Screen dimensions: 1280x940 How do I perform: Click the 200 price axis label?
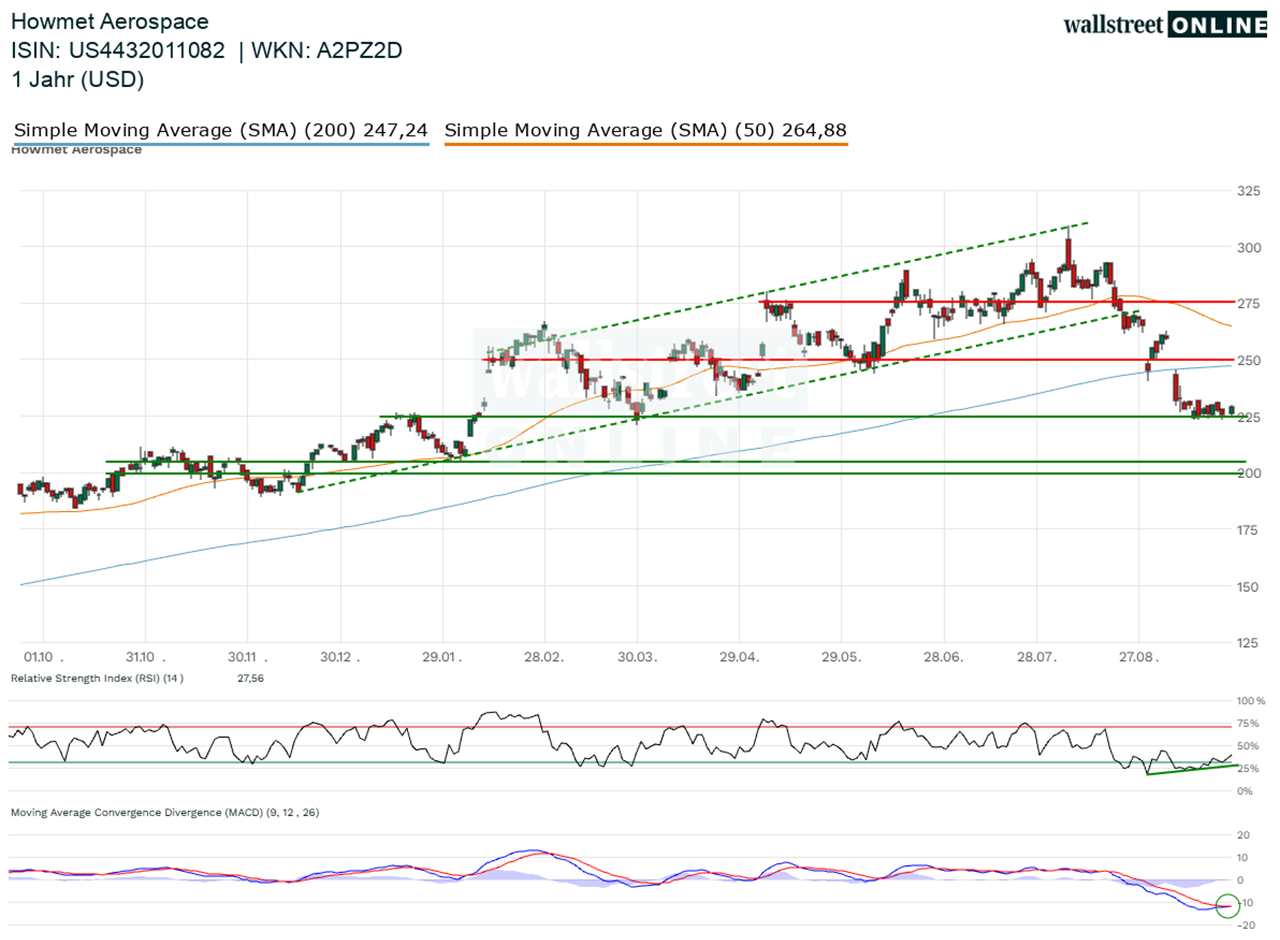(1249, 473)
